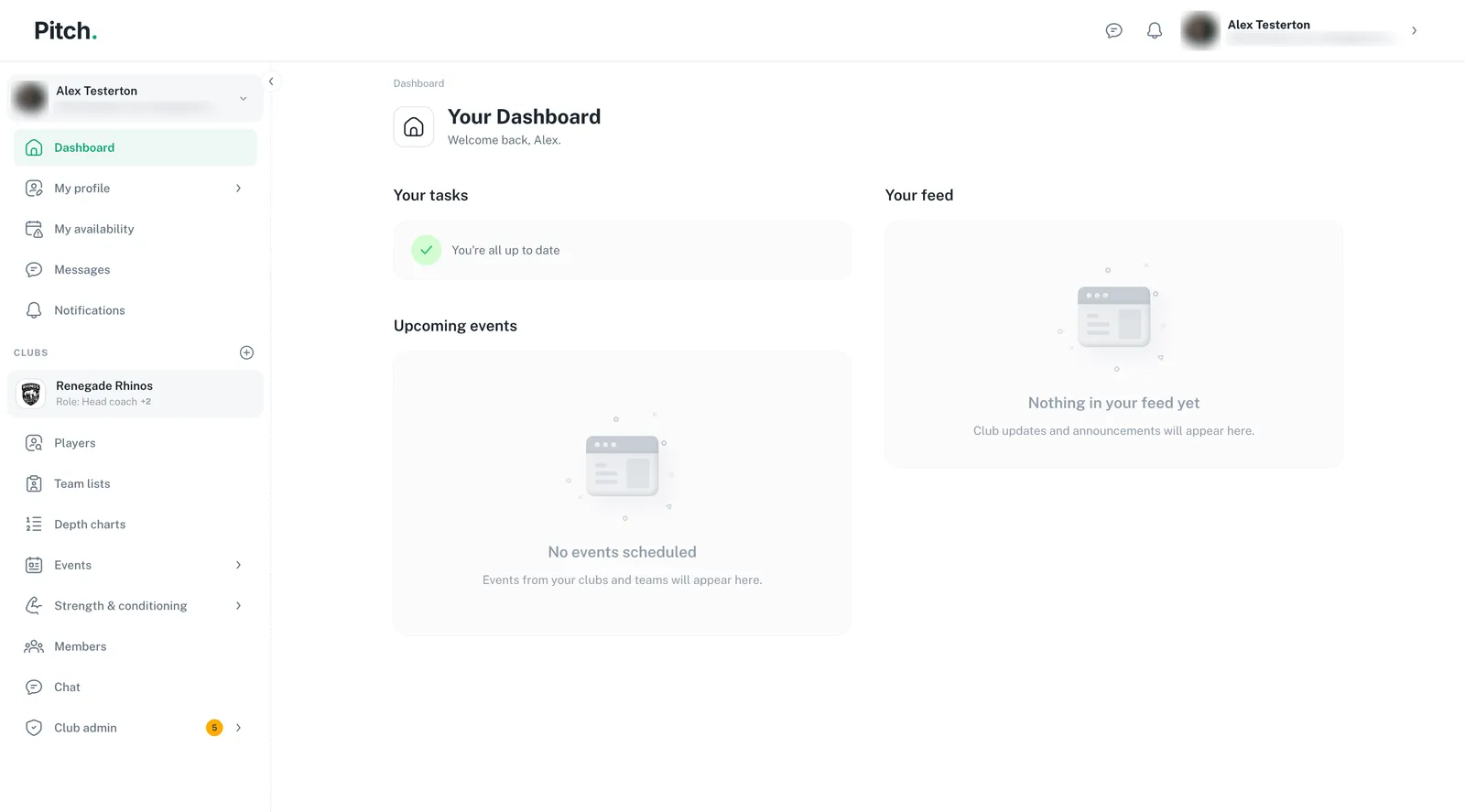This screenshot has height=812, width=1465.
Task: Open Messages in sidebar
Action: 135,269
